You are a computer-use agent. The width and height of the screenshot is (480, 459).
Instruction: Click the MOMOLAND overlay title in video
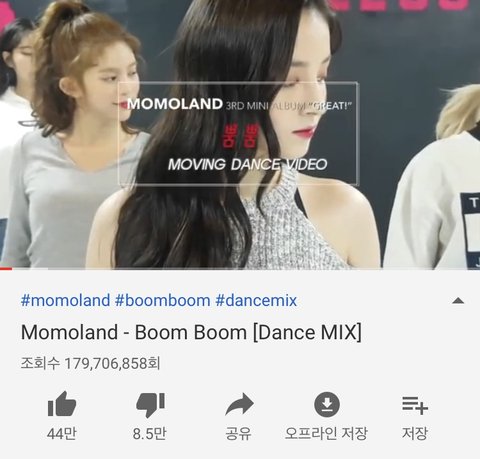point(175,104)
